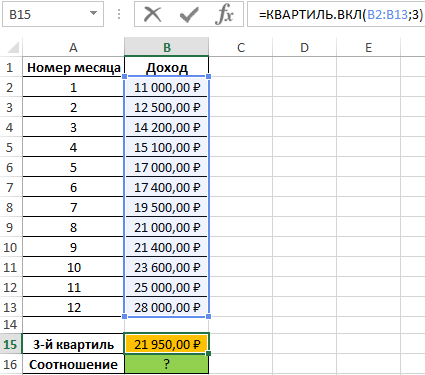Click the orange cell showing 21 950,00 ₽
Image resolution: width=425 pixels, height=375 pixels.
click(167, 344)
